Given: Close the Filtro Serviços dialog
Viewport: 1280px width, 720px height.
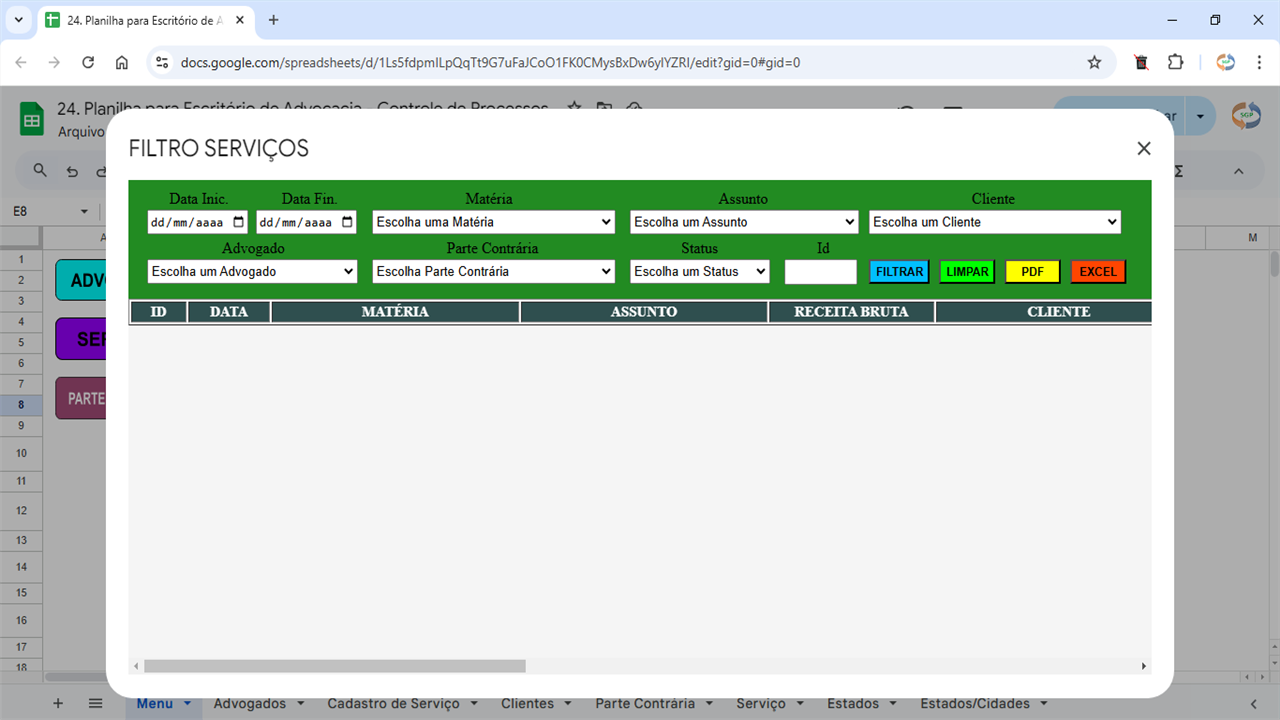Looking at the screenshot, I should (1144, 148).
